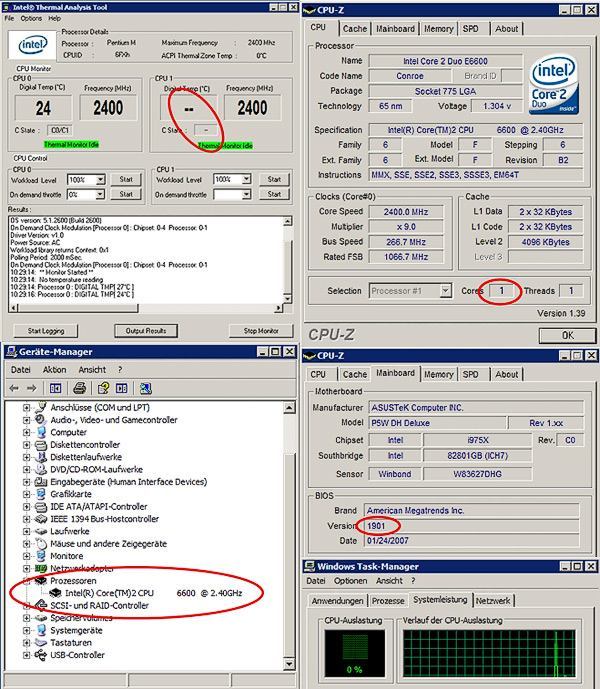
Task: Open the Cache tab in upper CPU-Z window
Action: (355, 29)
